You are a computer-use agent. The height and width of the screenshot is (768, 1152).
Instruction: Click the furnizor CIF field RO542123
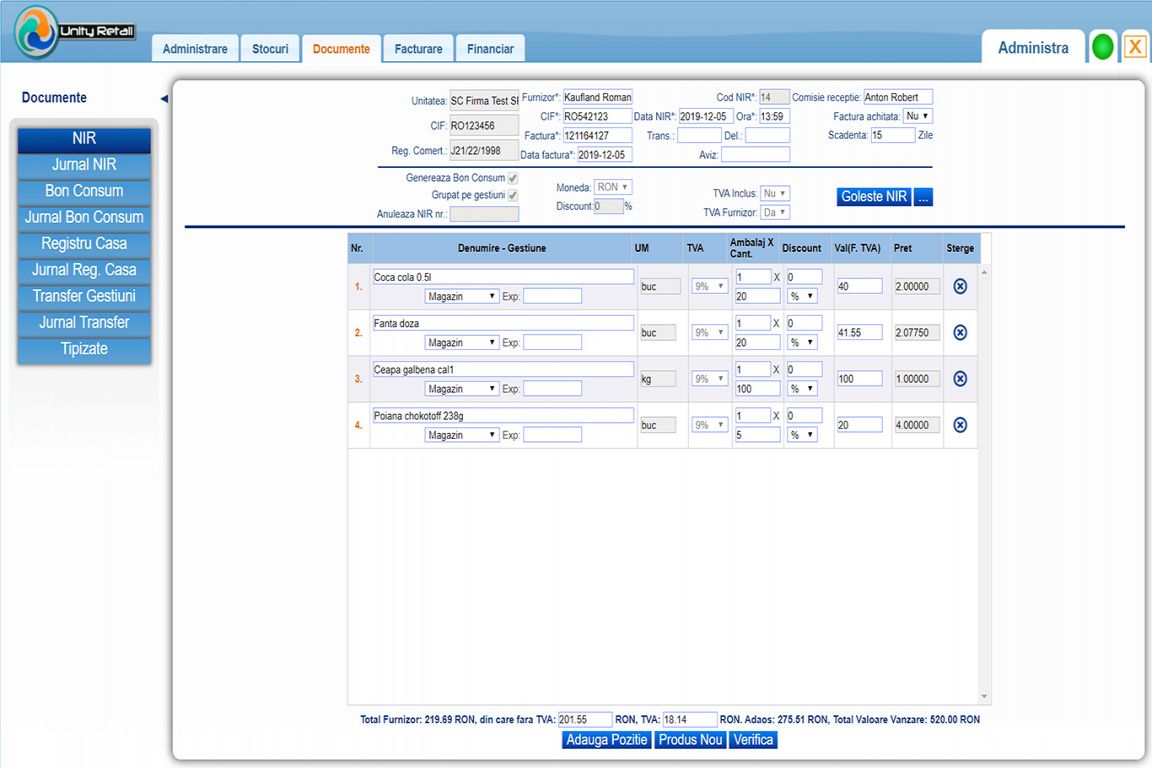(x=597, y=116)
